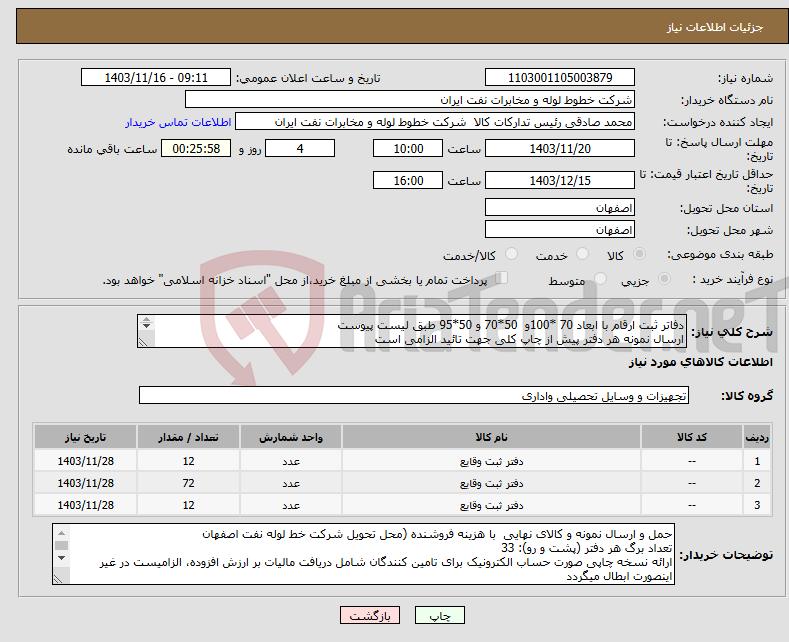The image size is (789, 642).
Task: Click دفتر ثبت وقایع in row 3
Action: pos(491,505)
